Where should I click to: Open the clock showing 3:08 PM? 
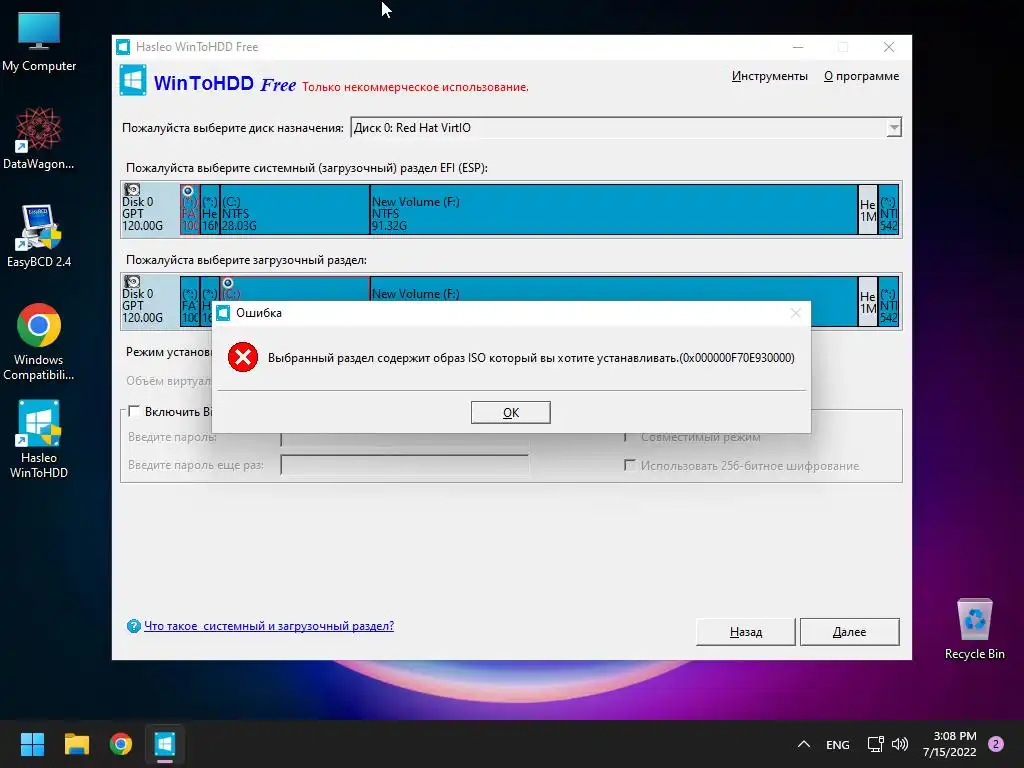pos(950,744)
